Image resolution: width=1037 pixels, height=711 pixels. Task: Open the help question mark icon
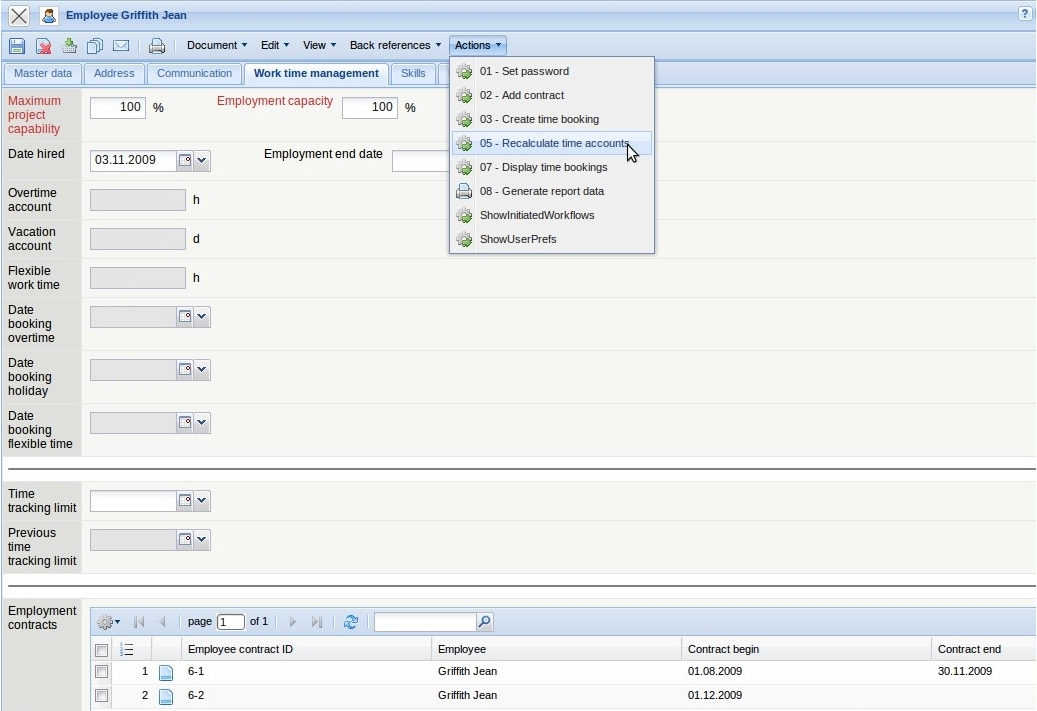1025,14
